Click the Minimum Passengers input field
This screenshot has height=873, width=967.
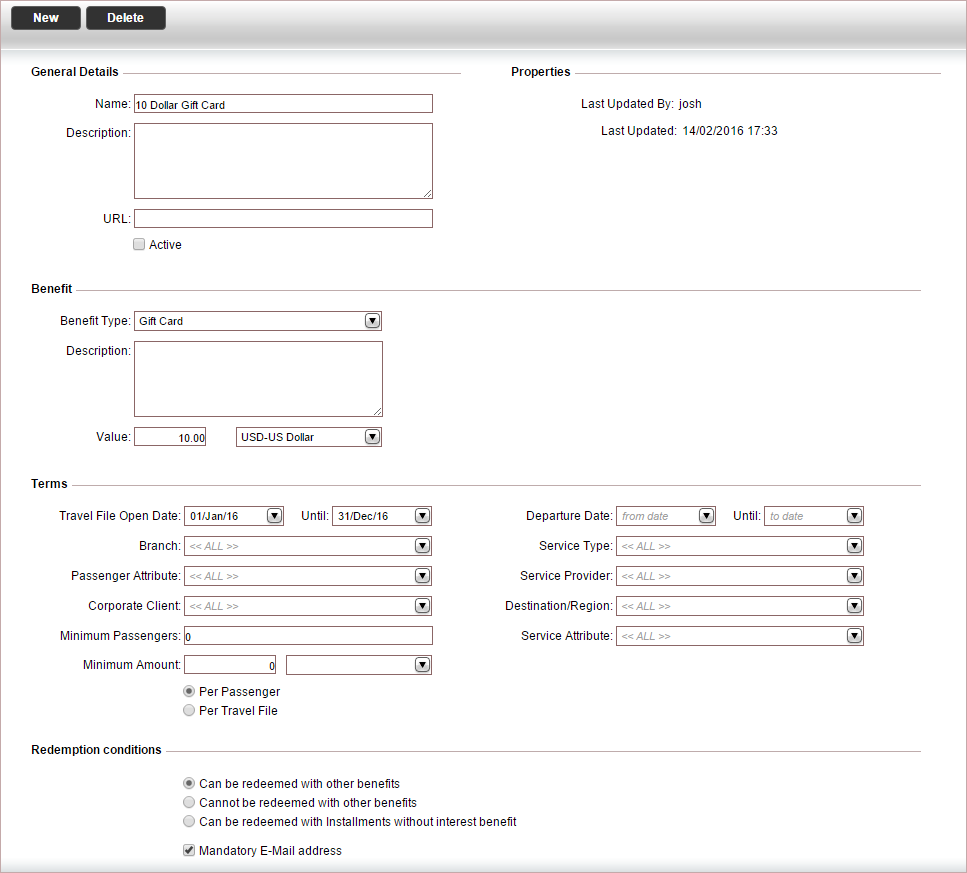(308, 636)
